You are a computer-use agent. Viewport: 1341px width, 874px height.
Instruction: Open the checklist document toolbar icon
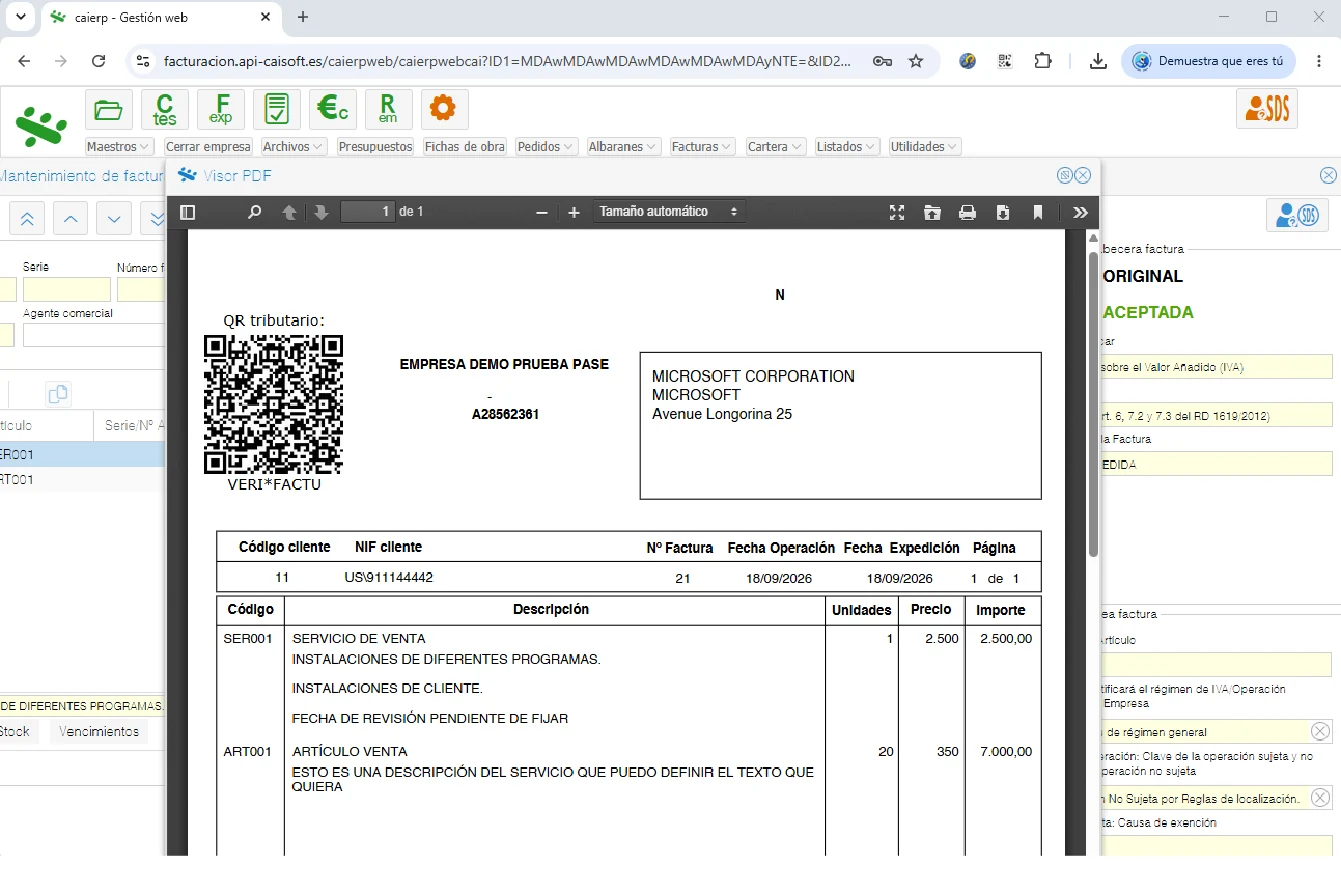coord(277,110)
